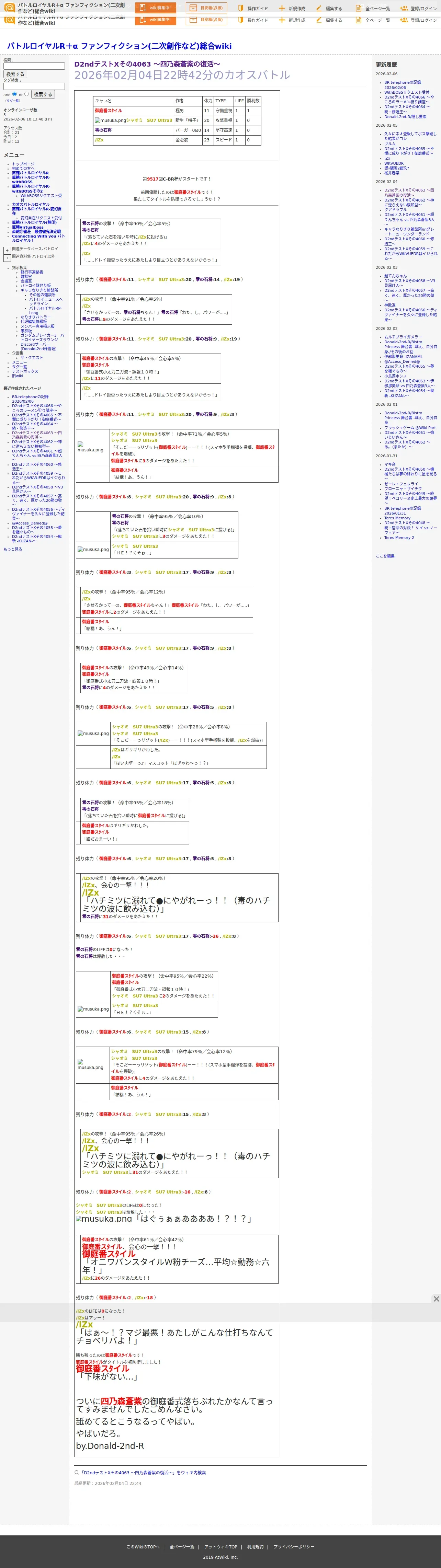Image resolution: width=441 pixels, height=1568 pixels.
Task: Focus the 検索 keyword input field
Action: pyautogui.click(x=34, y=66)
